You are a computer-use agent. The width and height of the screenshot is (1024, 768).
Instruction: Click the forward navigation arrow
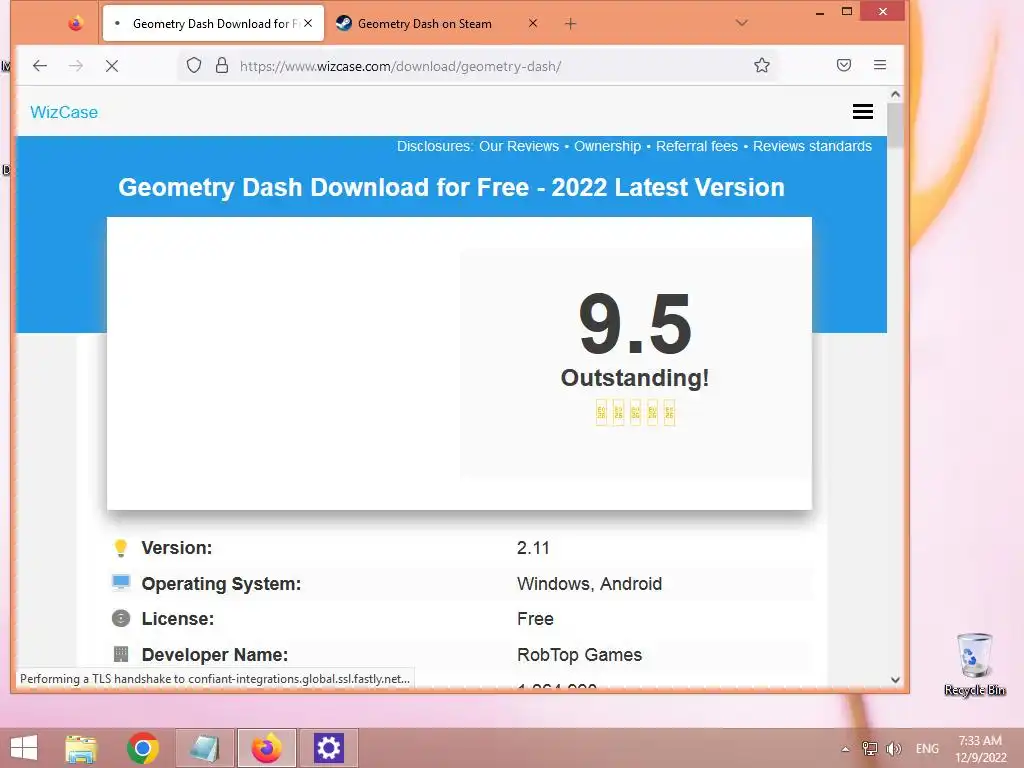click(76, 65)
